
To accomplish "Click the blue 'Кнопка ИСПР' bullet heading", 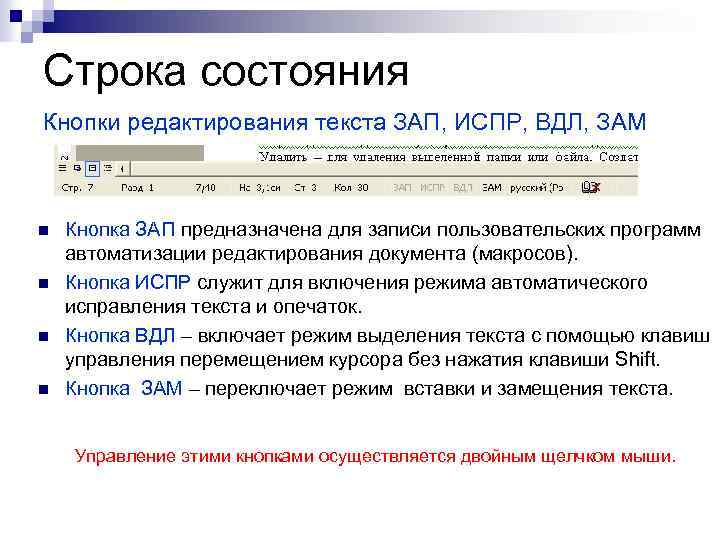I will coord(128,282).
